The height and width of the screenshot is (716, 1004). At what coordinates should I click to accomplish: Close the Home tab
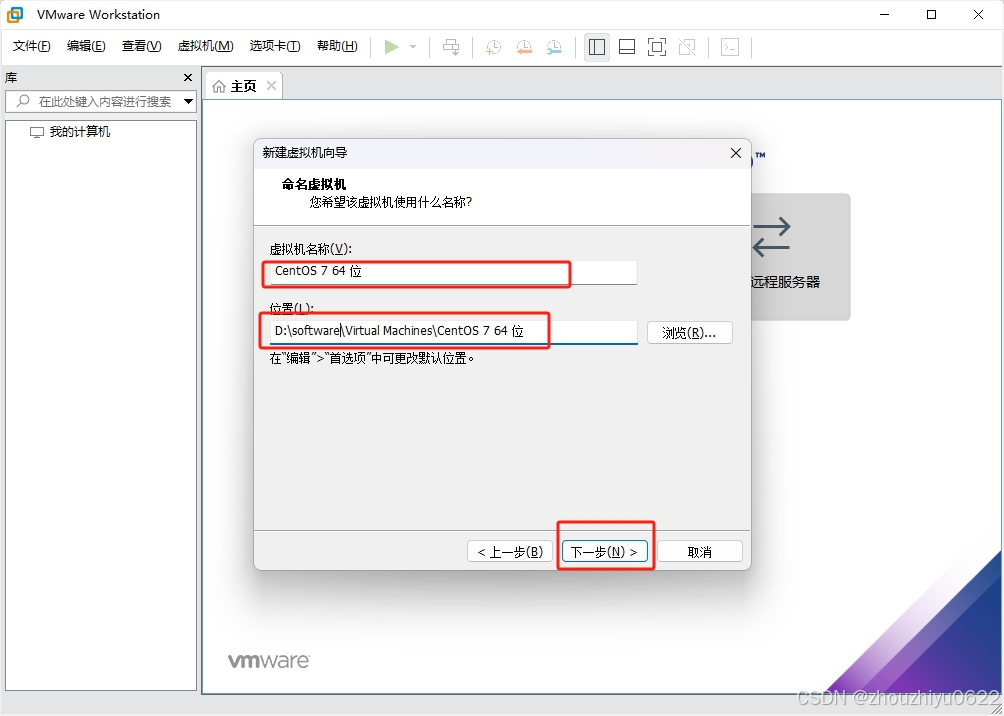click(x=271, y=85)
